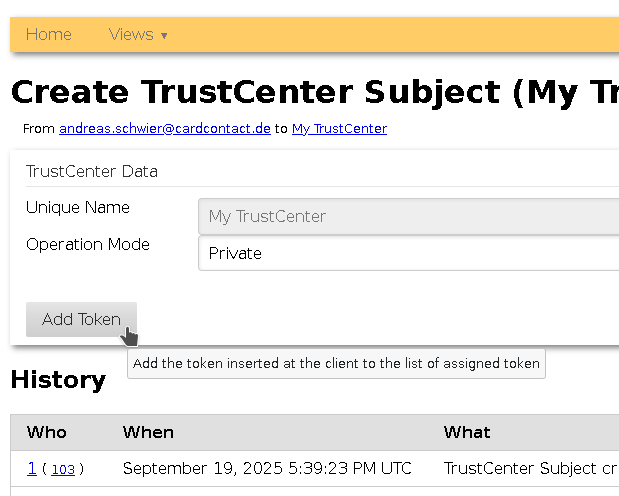Open the 103 link in history
This screenshot has width=619, height=496.
click(63, 469)
